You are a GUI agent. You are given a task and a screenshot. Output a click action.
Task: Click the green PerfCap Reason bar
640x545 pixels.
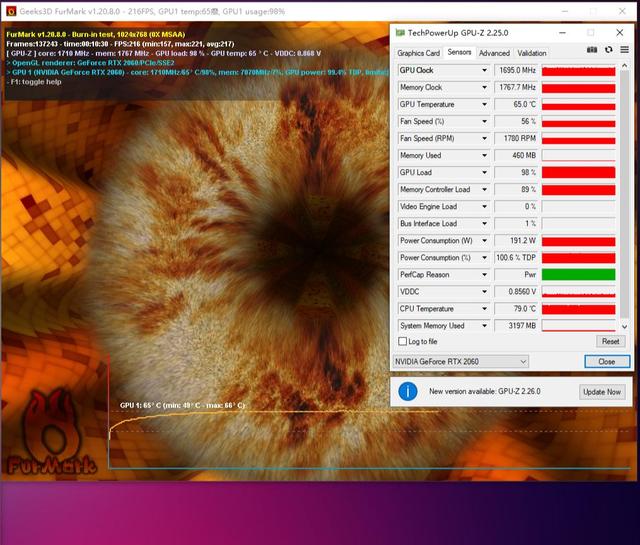click(x=578, y=274)
